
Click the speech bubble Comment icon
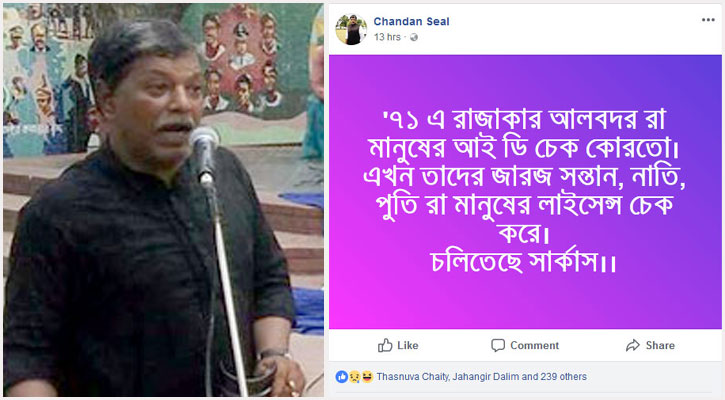[x=498, y=345]
